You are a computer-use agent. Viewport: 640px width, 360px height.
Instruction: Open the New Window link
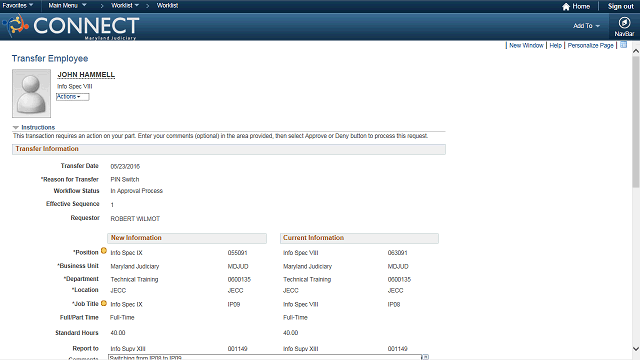point(526,45)
